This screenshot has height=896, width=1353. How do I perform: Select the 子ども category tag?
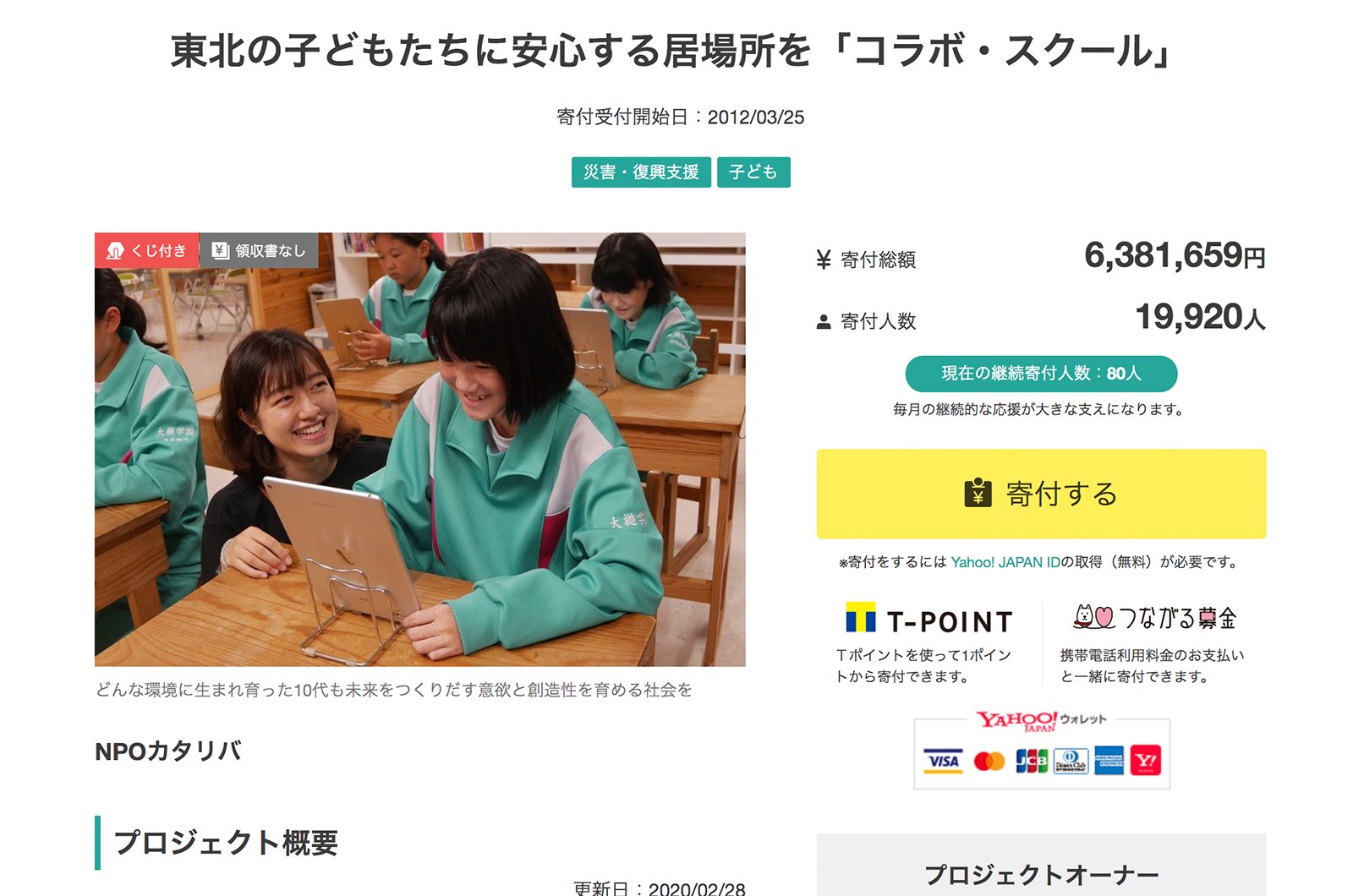(753, 172)
